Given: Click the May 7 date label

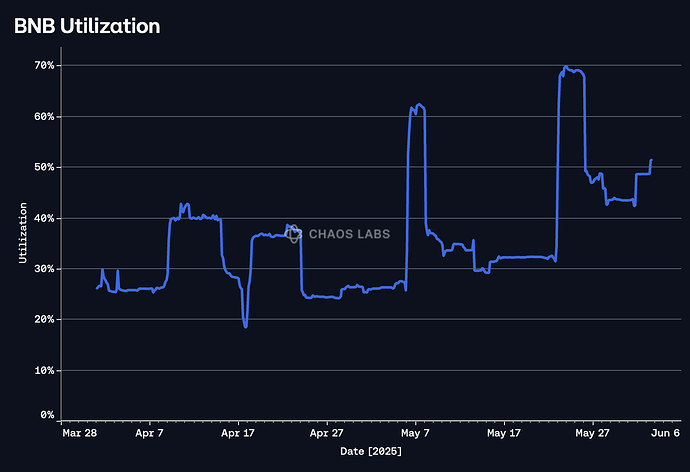Looking at the screenshot, I should click(415, 433).
